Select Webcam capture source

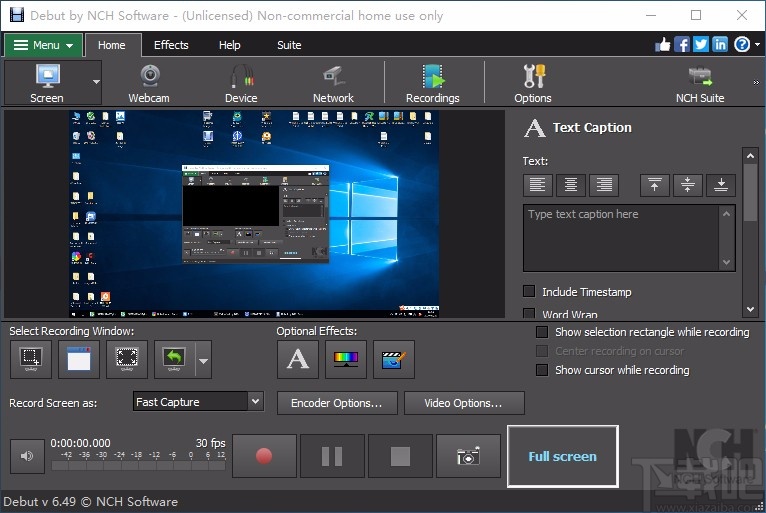click(149, 83)
